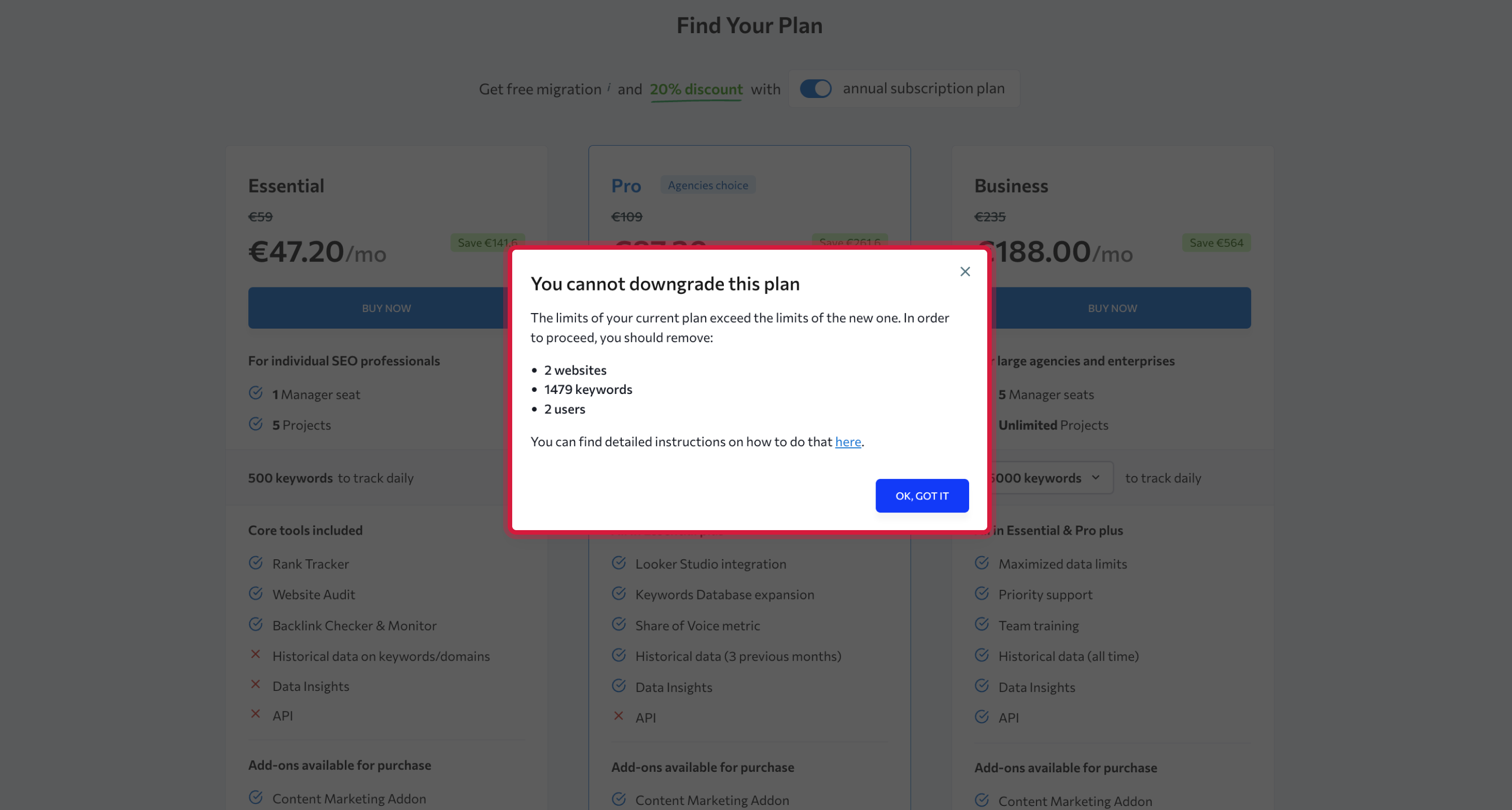Click the Agencies choice badge on Pro

click(707, 185)
